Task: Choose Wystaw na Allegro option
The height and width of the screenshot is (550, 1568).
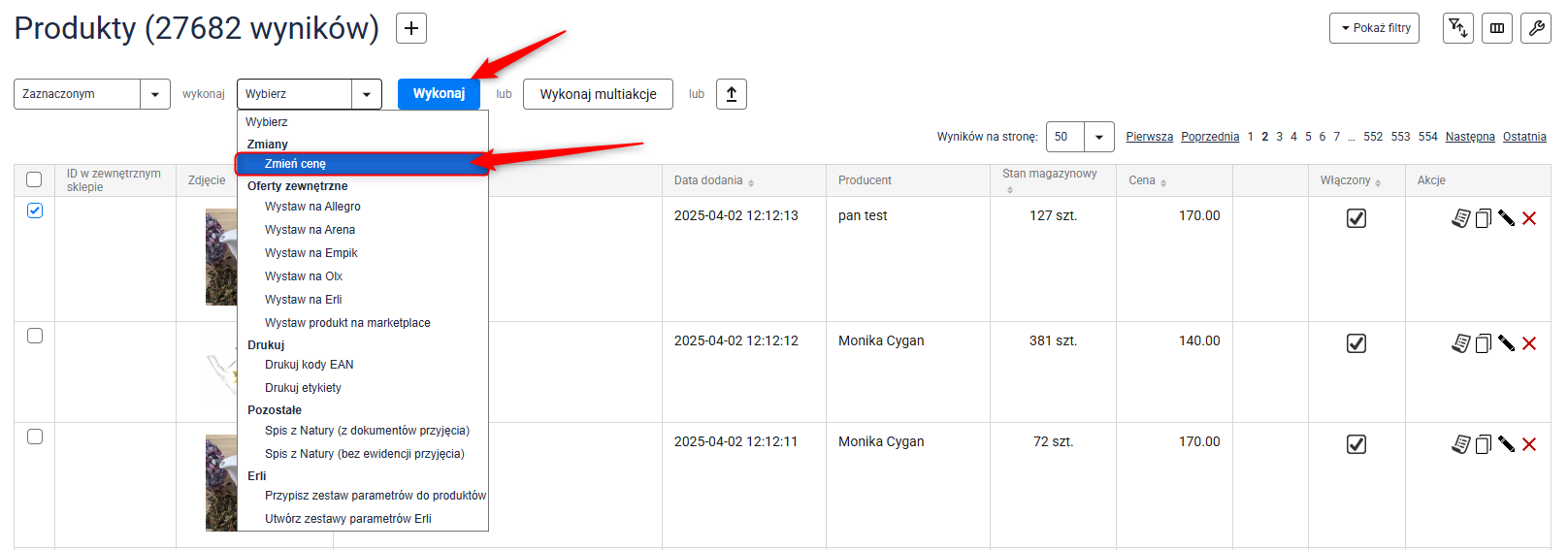Action: click(x=312, y=207)
